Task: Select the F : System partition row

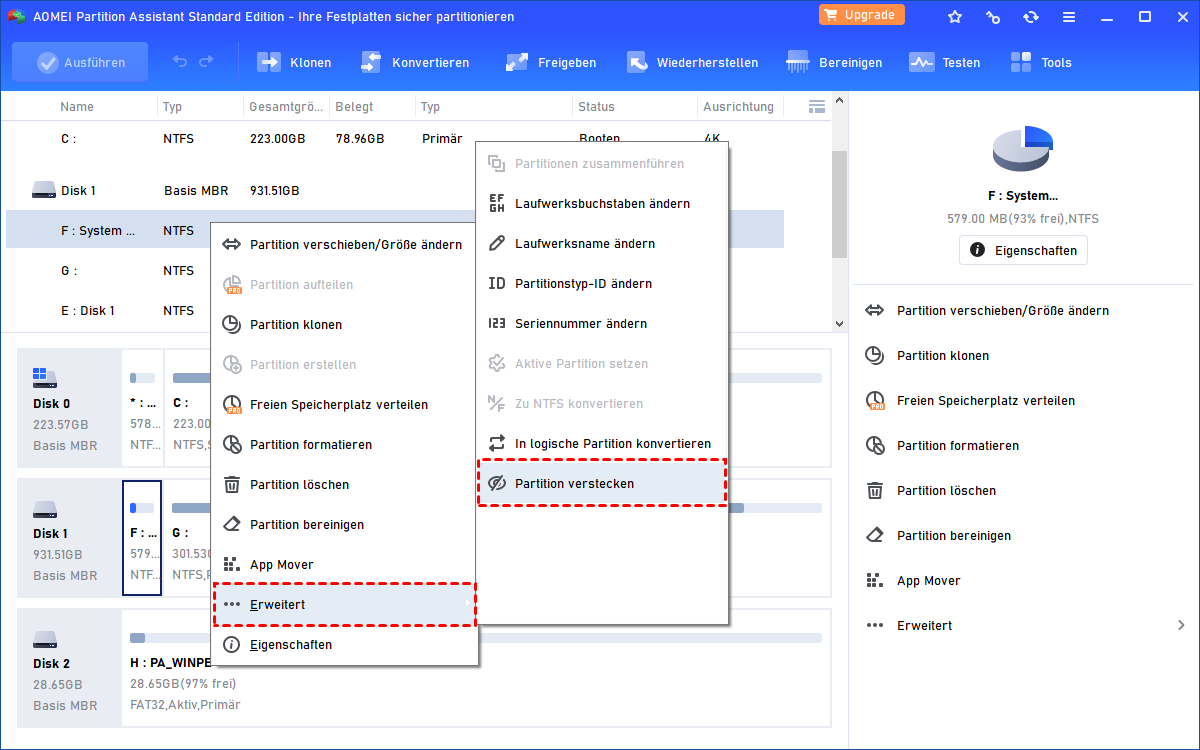Action: point(108,230)
